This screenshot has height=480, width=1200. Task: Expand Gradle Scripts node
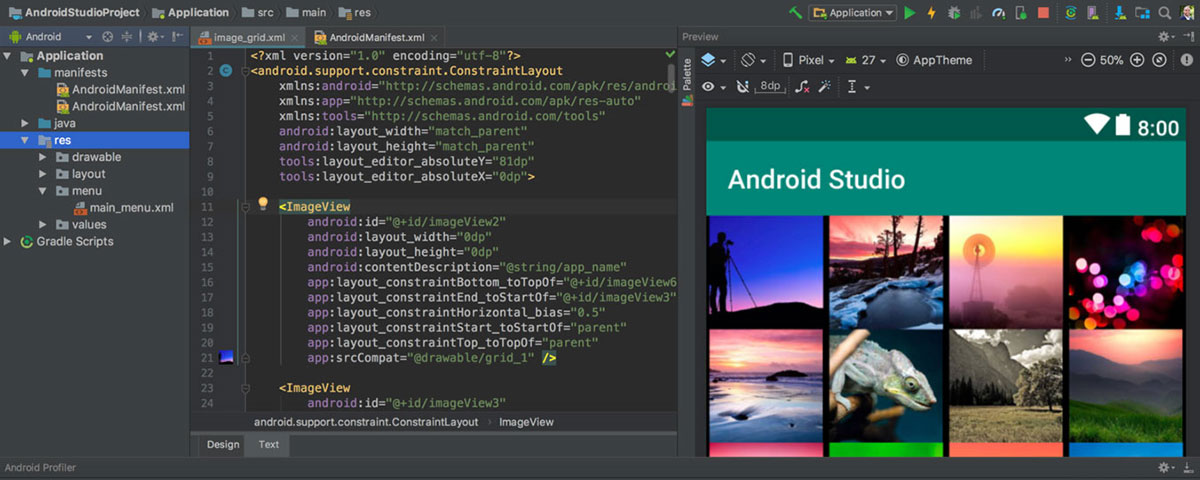pyautogui.click(x=9, y=241)
